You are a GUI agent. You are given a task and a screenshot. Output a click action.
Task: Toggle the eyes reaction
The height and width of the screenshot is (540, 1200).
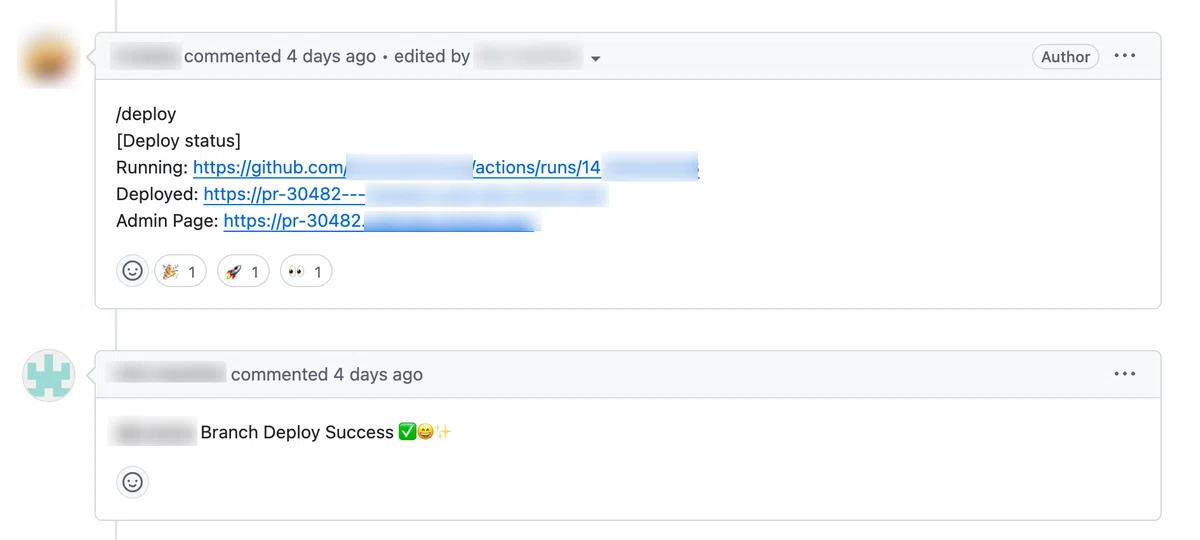[306, 271]
